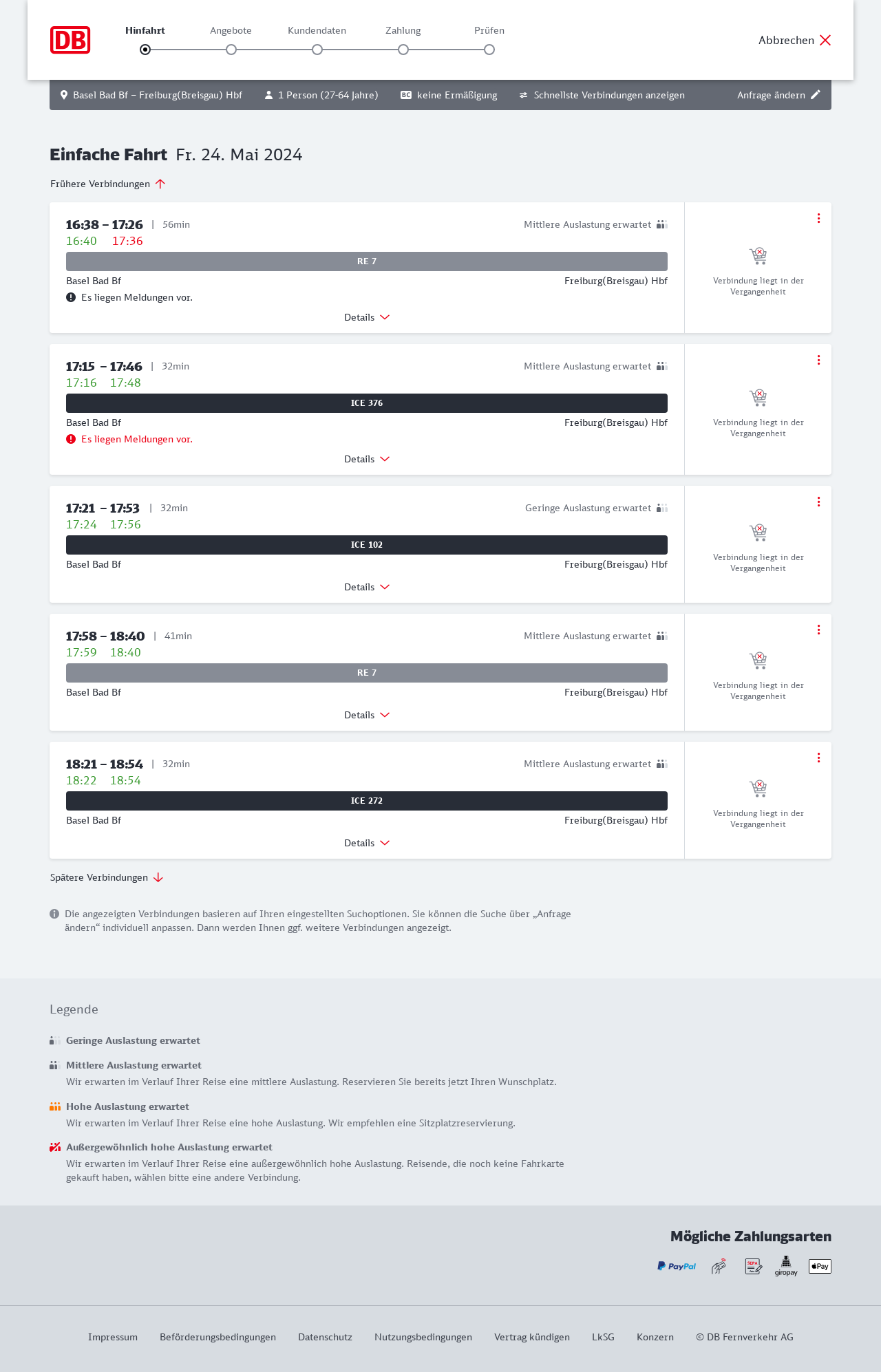Click the crossed cart icon for 16:38 connection
The height and width of the screenshot is (1372, 881).
tap(758, 256)
